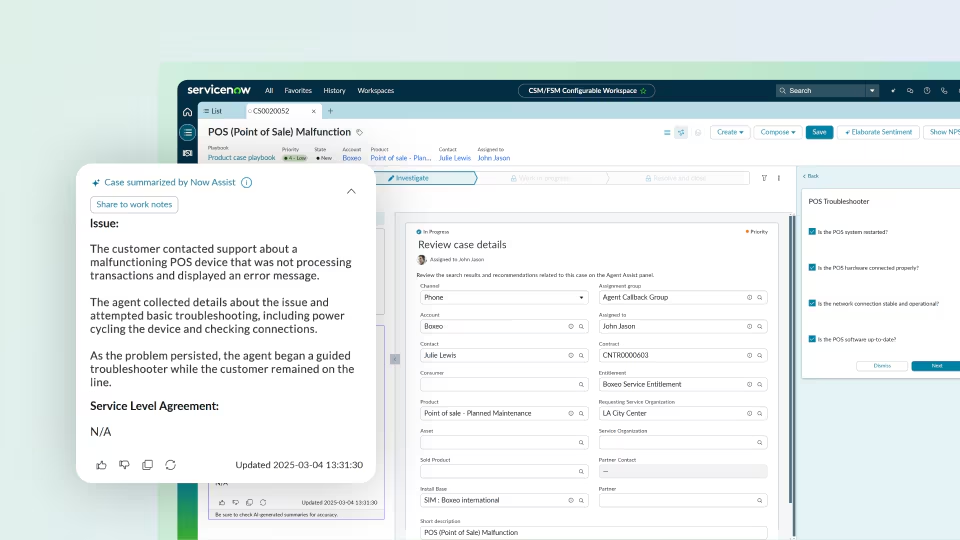Switch to the List tab

tap(216, 111)
